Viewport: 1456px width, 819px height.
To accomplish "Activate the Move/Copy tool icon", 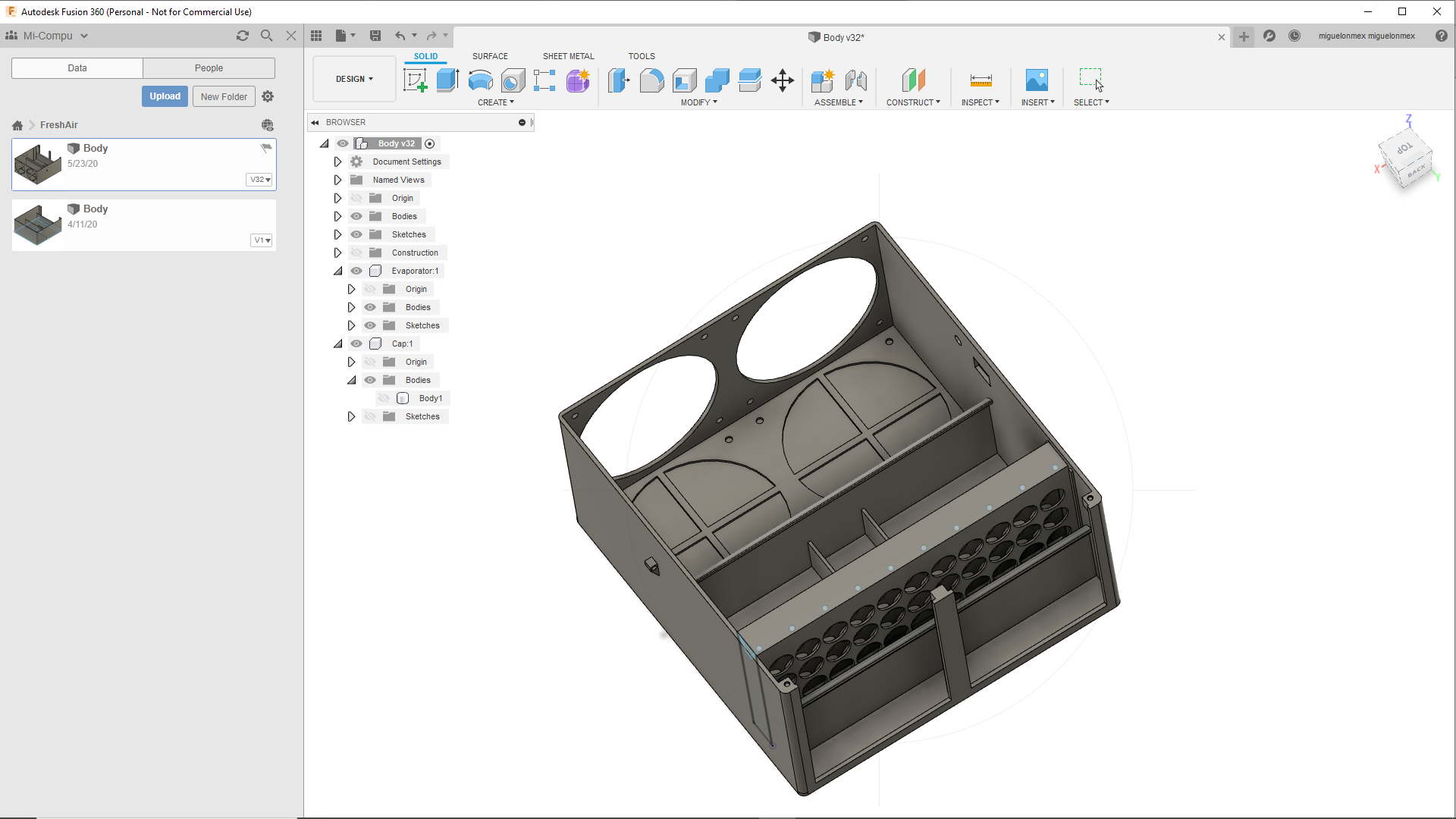I will point(782,80).
